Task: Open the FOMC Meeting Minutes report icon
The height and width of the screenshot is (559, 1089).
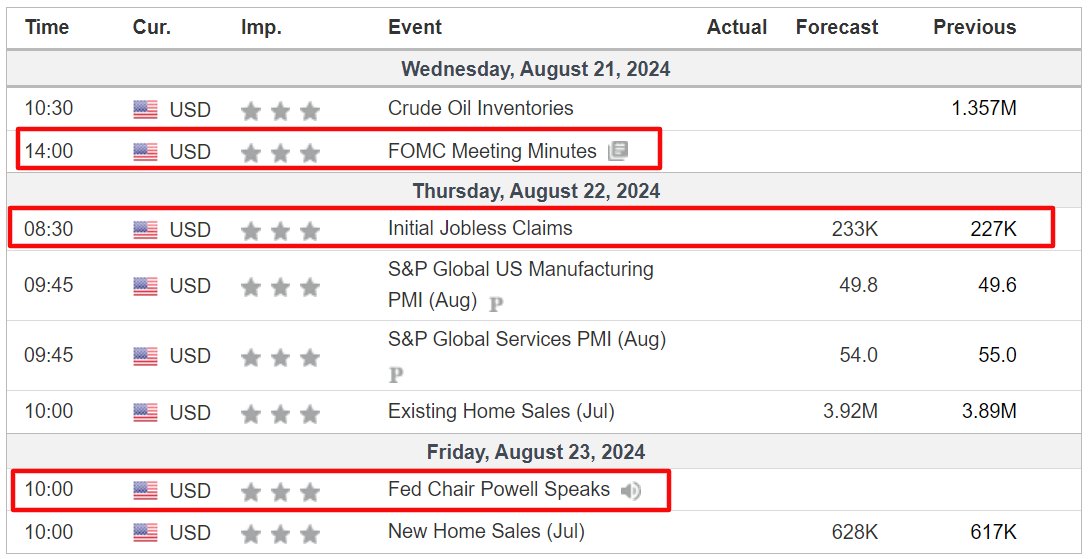Action: [618, 151]
